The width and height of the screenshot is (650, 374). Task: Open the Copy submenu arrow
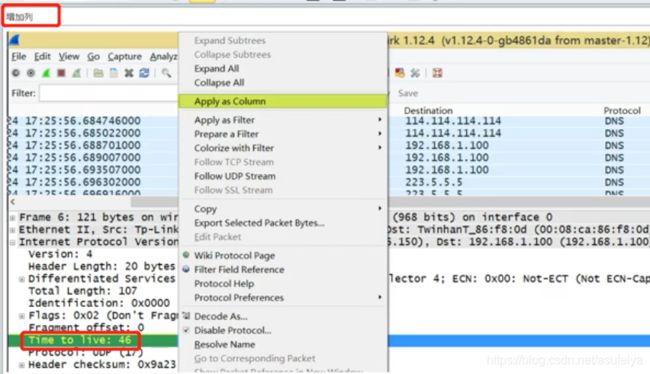tap(379, 209)
